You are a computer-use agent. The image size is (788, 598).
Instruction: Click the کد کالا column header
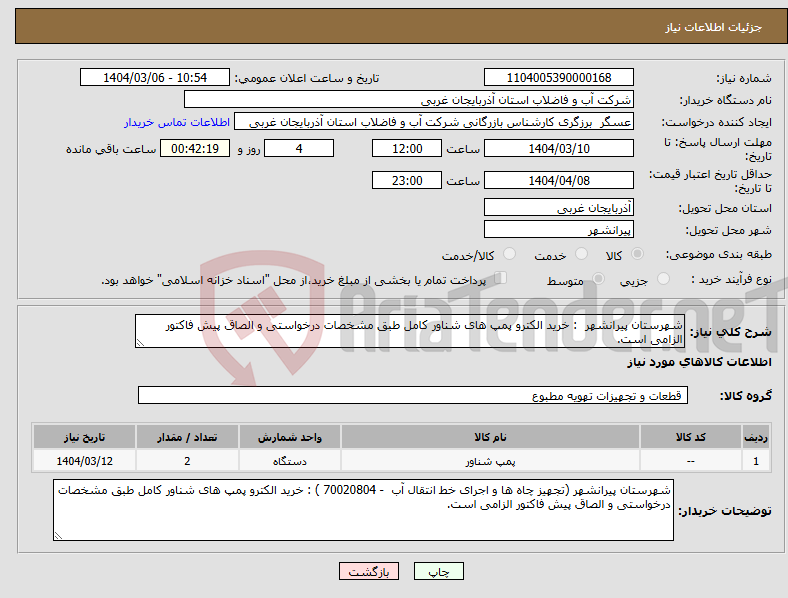coord(691,437)
